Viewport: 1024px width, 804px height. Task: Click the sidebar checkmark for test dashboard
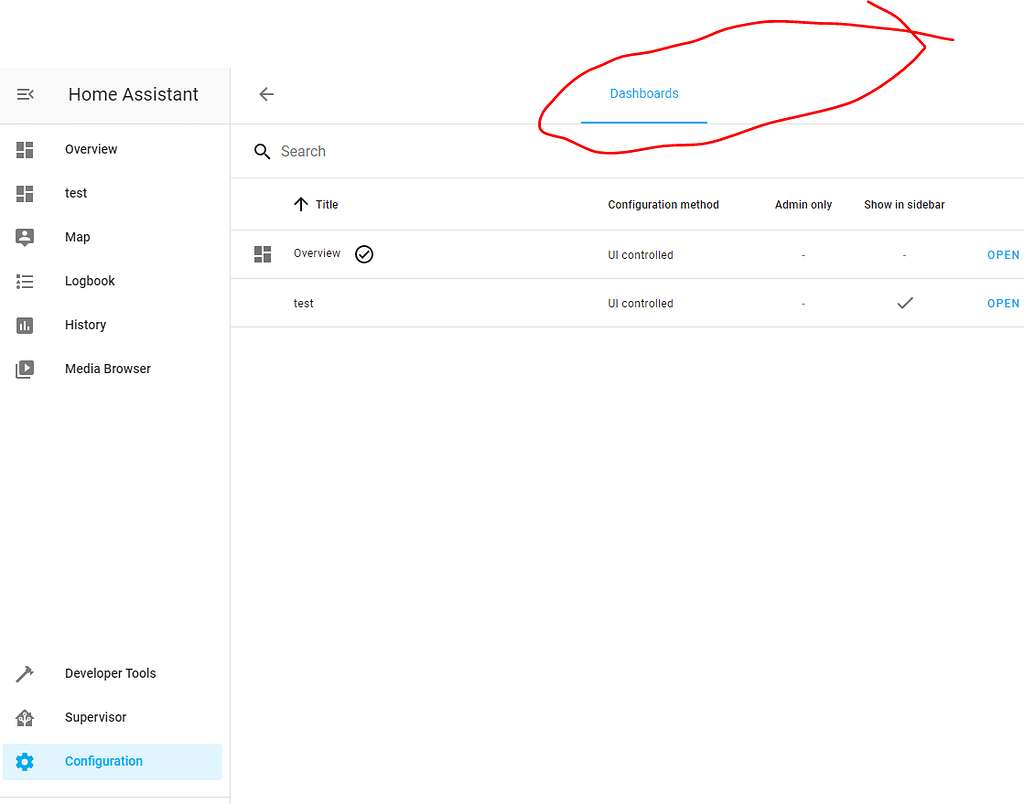(905, 303)
